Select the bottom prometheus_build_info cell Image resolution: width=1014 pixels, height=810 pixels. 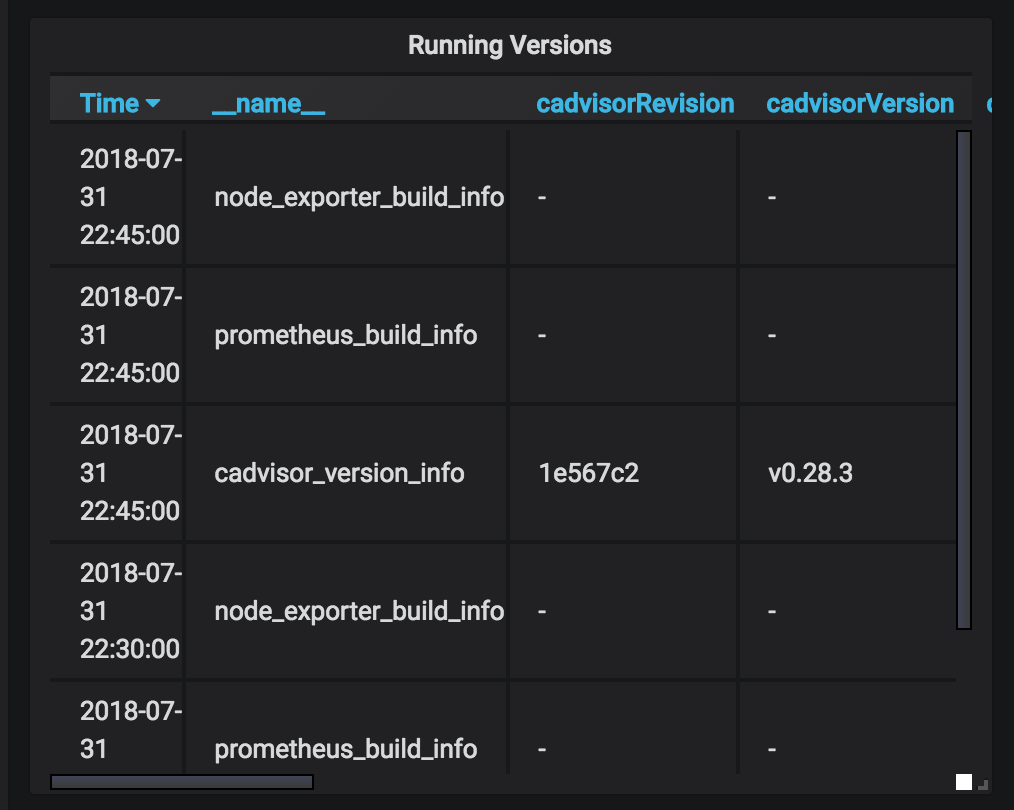(345, 749)
